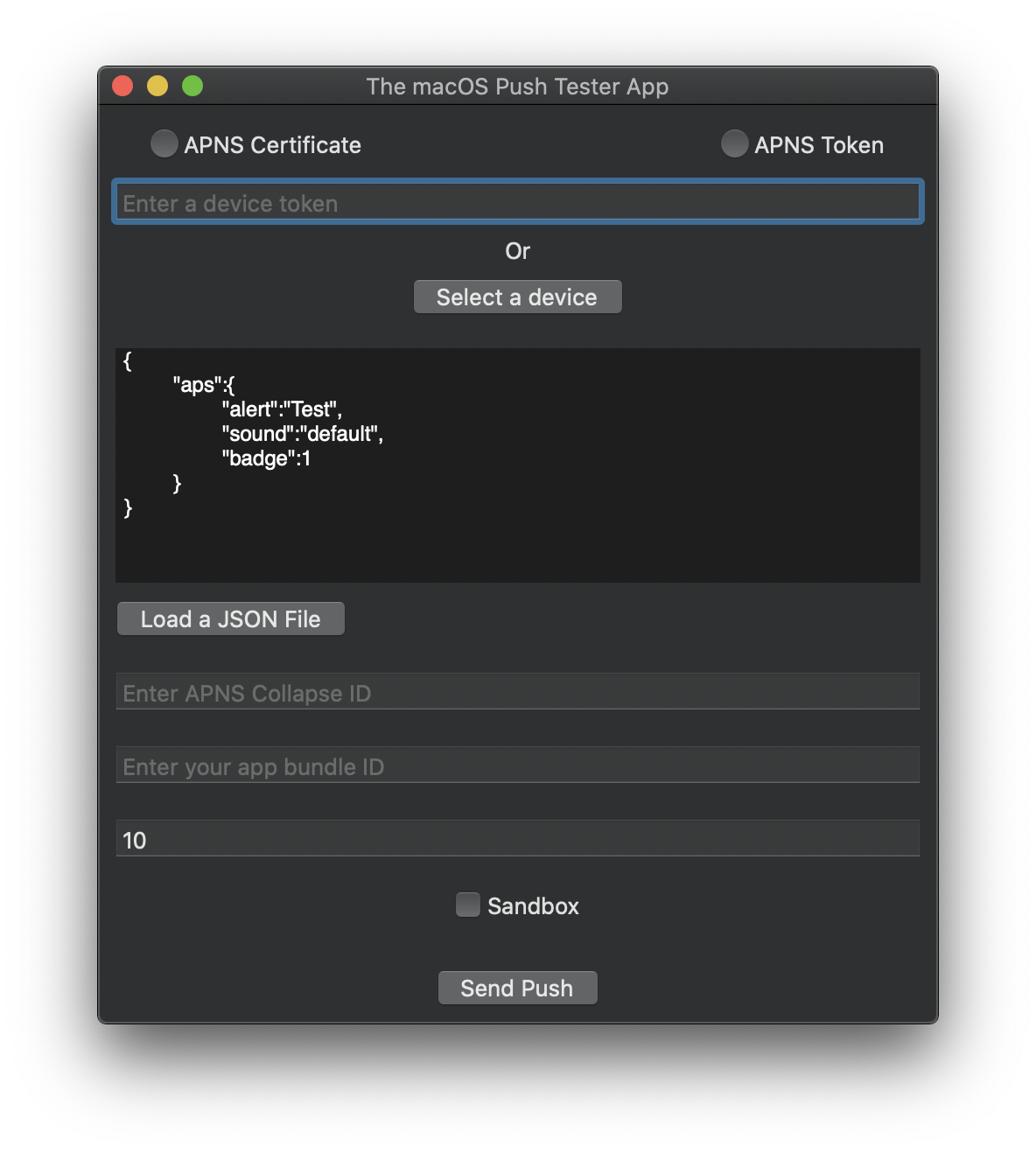Click the Load a JSON File button
This screenshot has width=1036, height=1153.
click(x=231, y=618)
